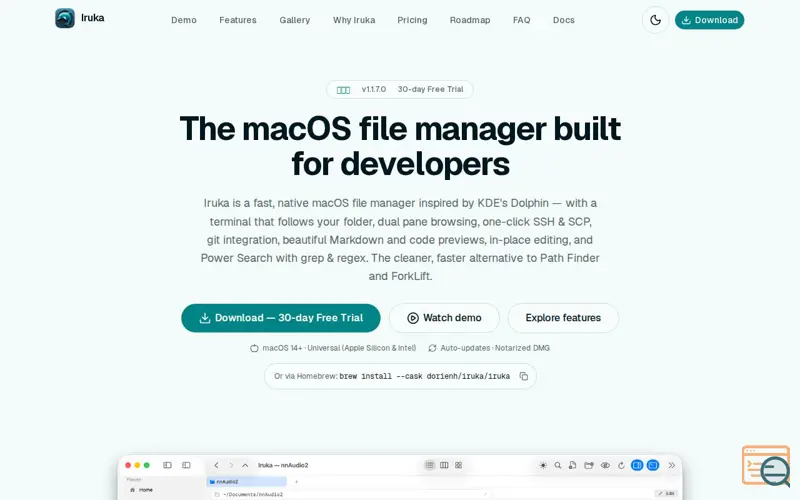Expand toolbar overflow chevrons in Iruka window

[671, 465]
